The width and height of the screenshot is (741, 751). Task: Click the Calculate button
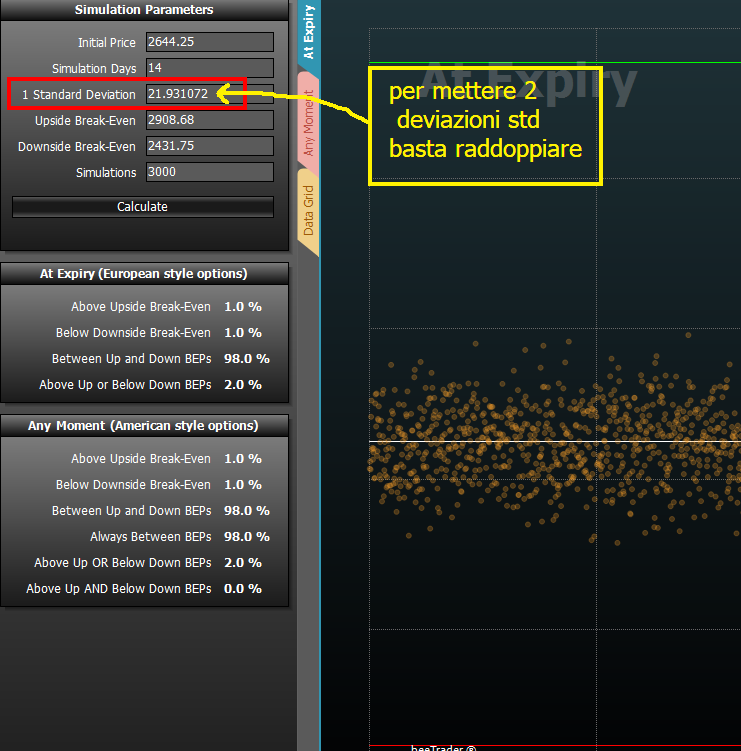(x=143, y=206)
